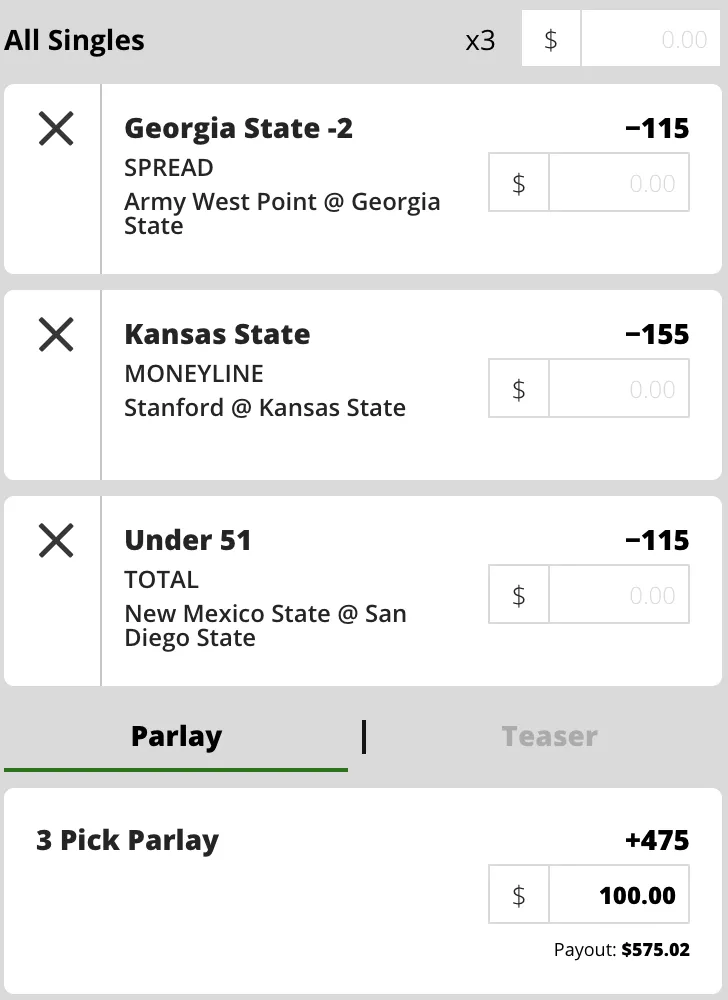Click the dollar icon in Under 51 row
Screen dimensions: 728x1000
519,595
